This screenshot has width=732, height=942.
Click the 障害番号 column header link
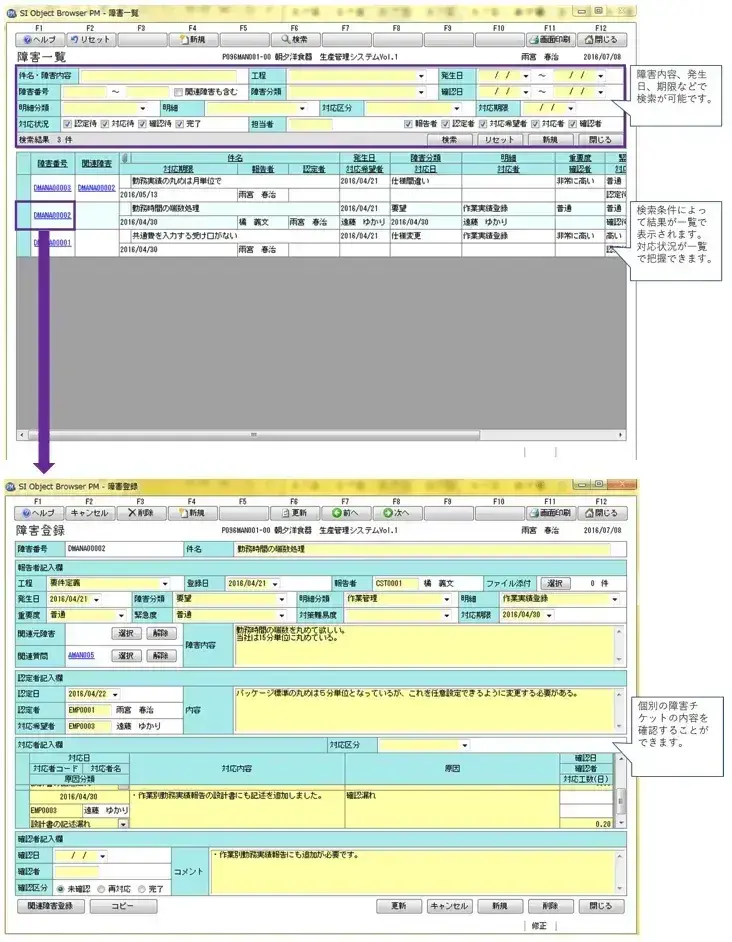click(x=52, y=163)
